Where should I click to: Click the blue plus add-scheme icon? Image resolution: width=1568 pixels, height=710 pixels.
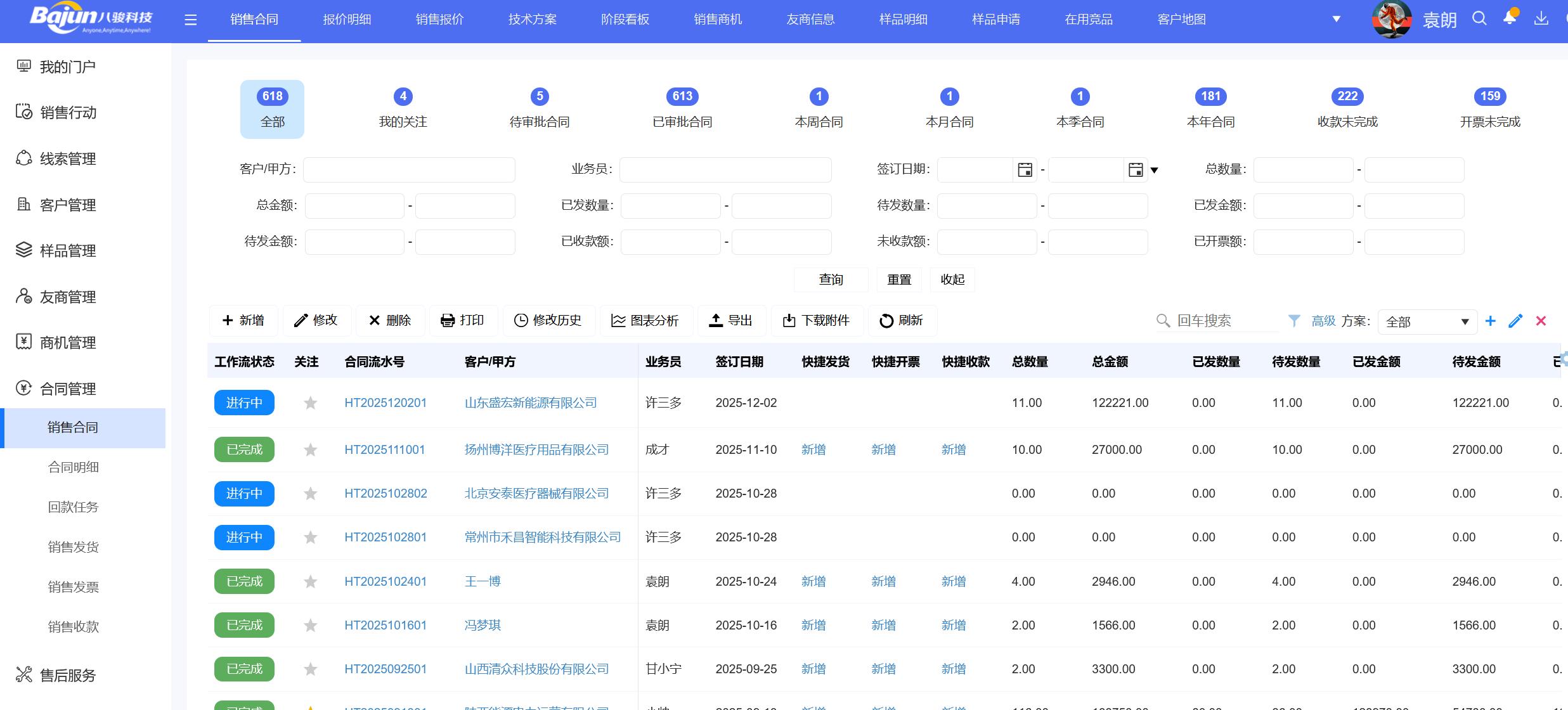pos(1491,321)
